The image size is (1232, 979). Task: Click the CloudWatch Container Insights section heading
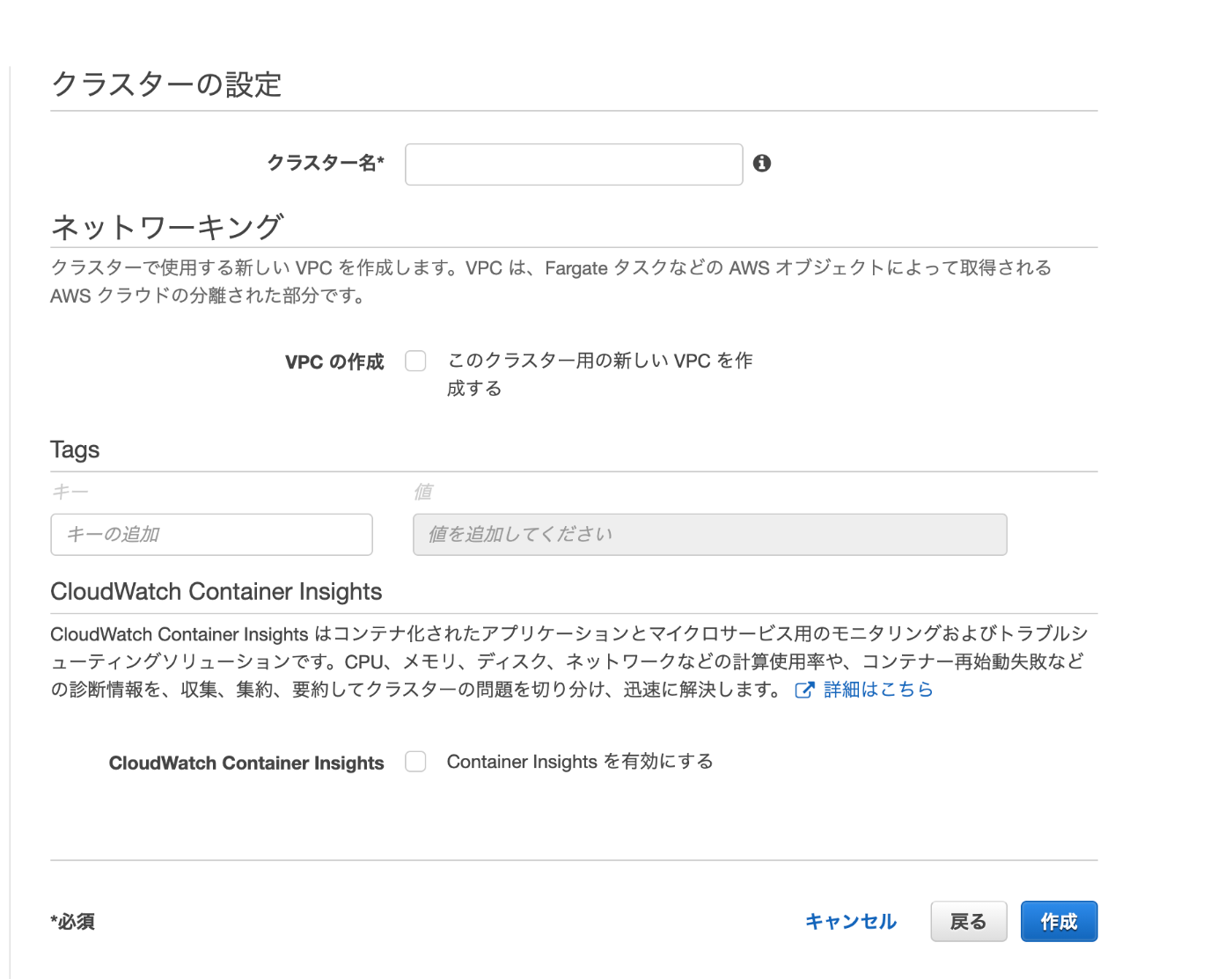[216, 591]
